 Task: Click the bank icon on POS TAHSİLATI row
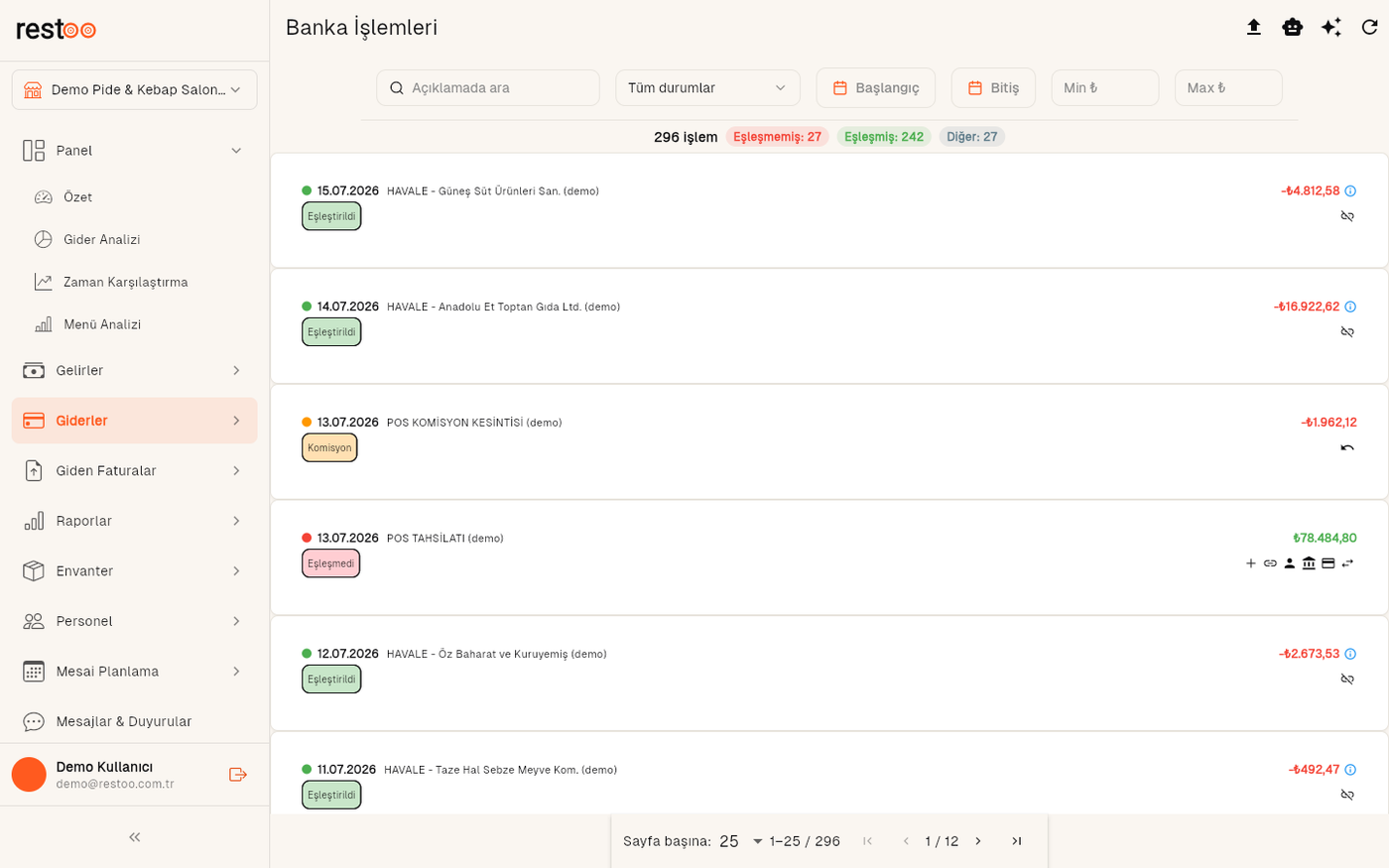pyautogui.click(x=1309, y=563)
